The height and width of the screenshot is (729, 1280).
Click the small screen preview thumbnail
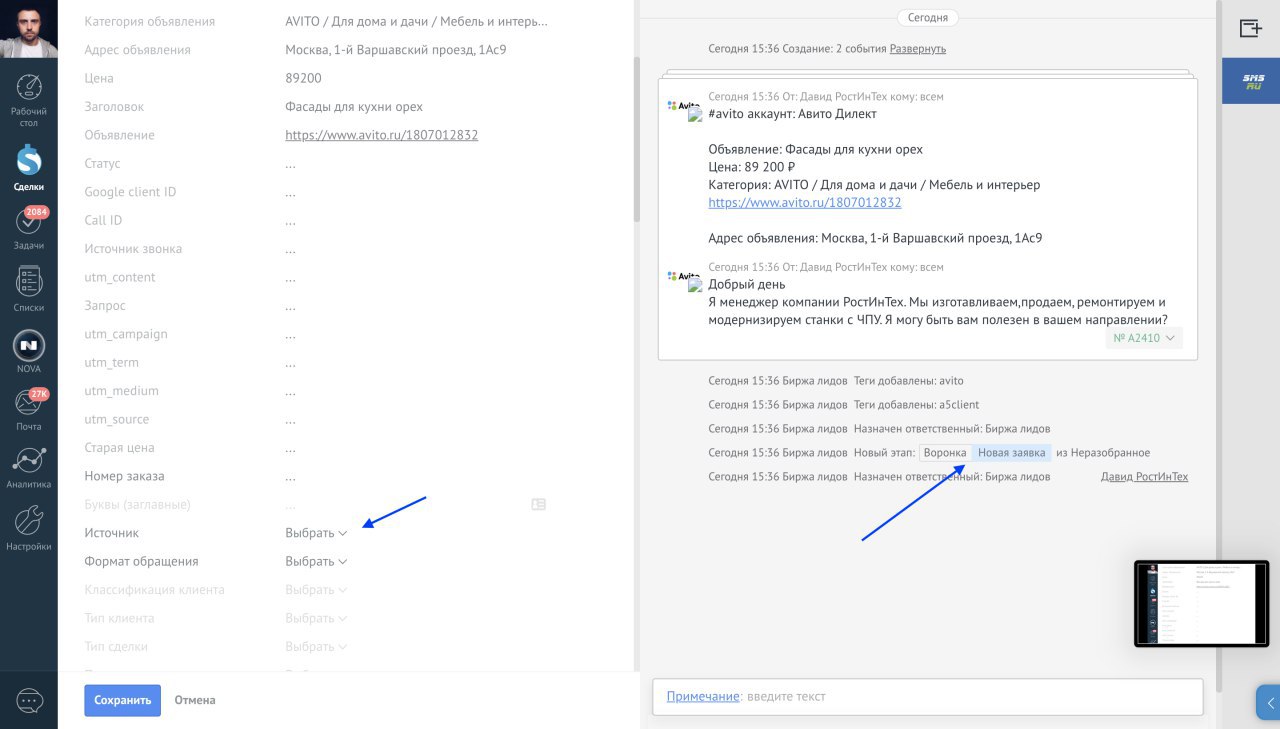tap(1201, 604)
